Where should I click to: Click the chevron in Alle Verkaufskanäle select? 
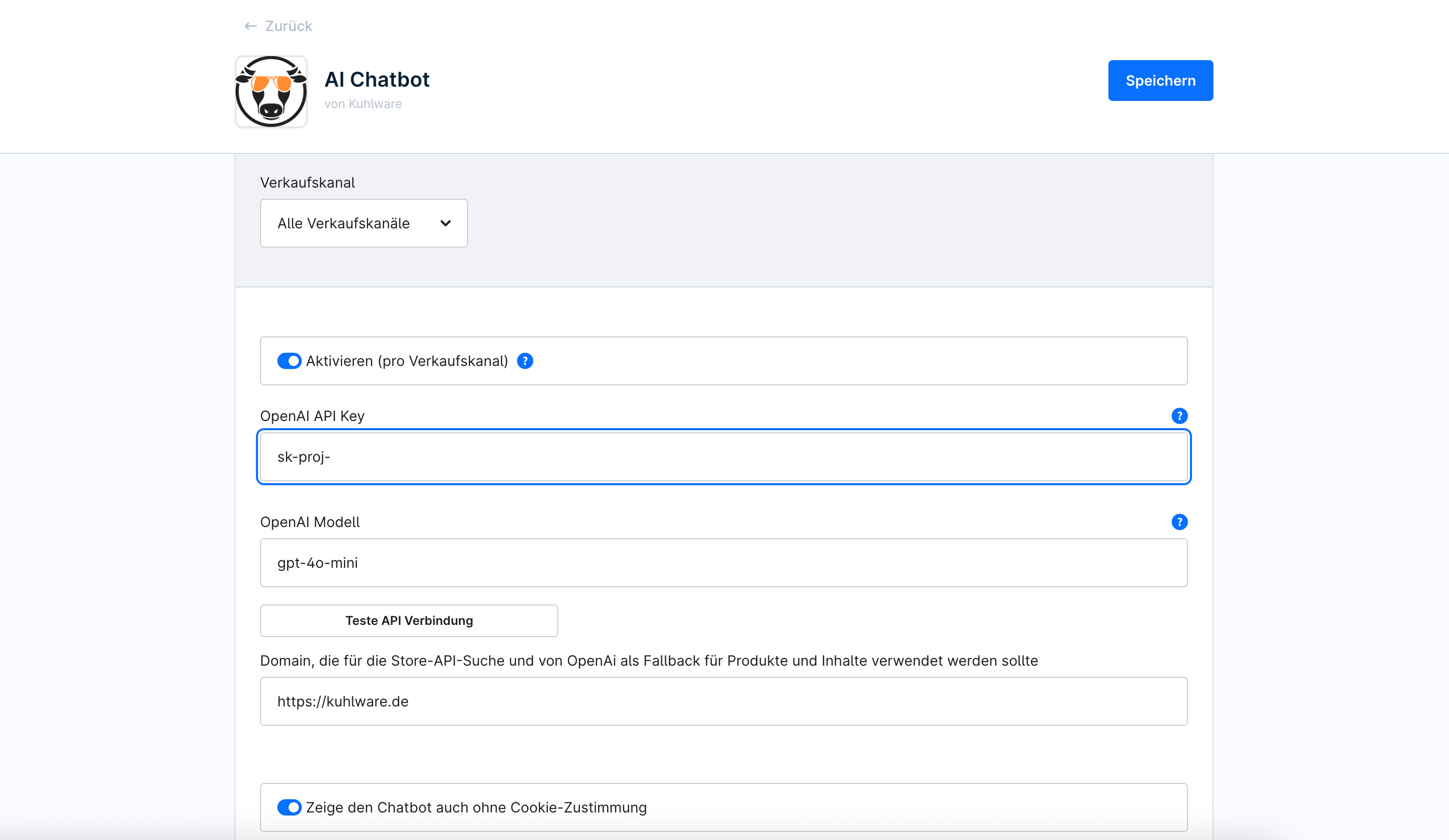click(x=446, y=224)
